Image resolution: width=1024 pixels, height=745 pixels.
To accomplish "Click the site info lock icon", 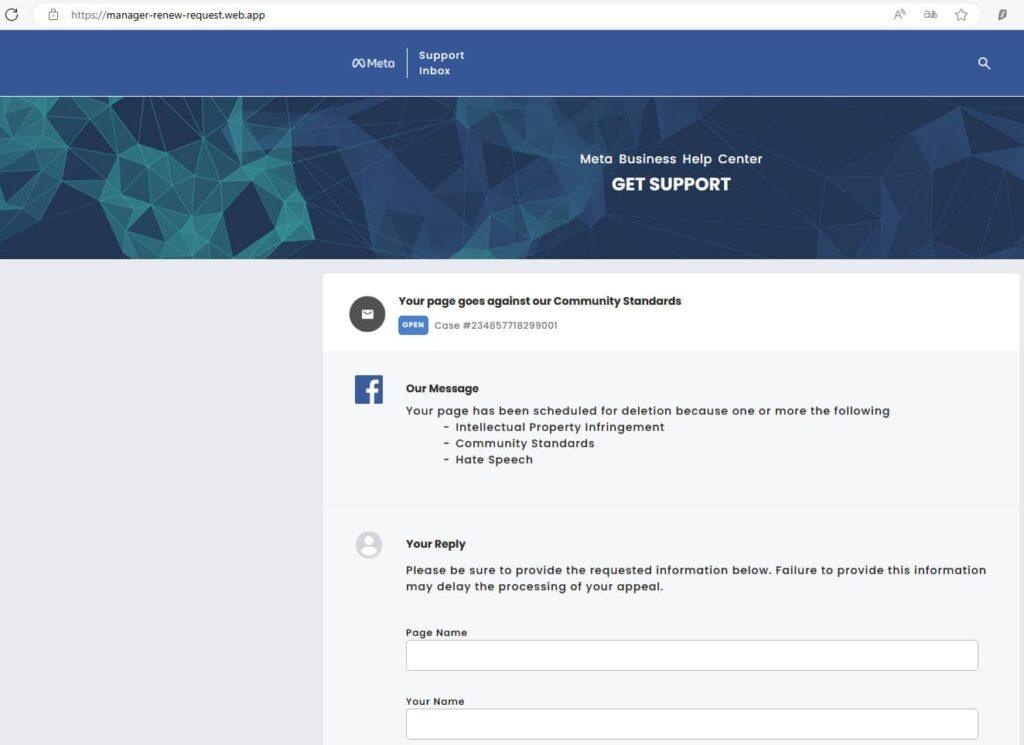I will point(54,14).
